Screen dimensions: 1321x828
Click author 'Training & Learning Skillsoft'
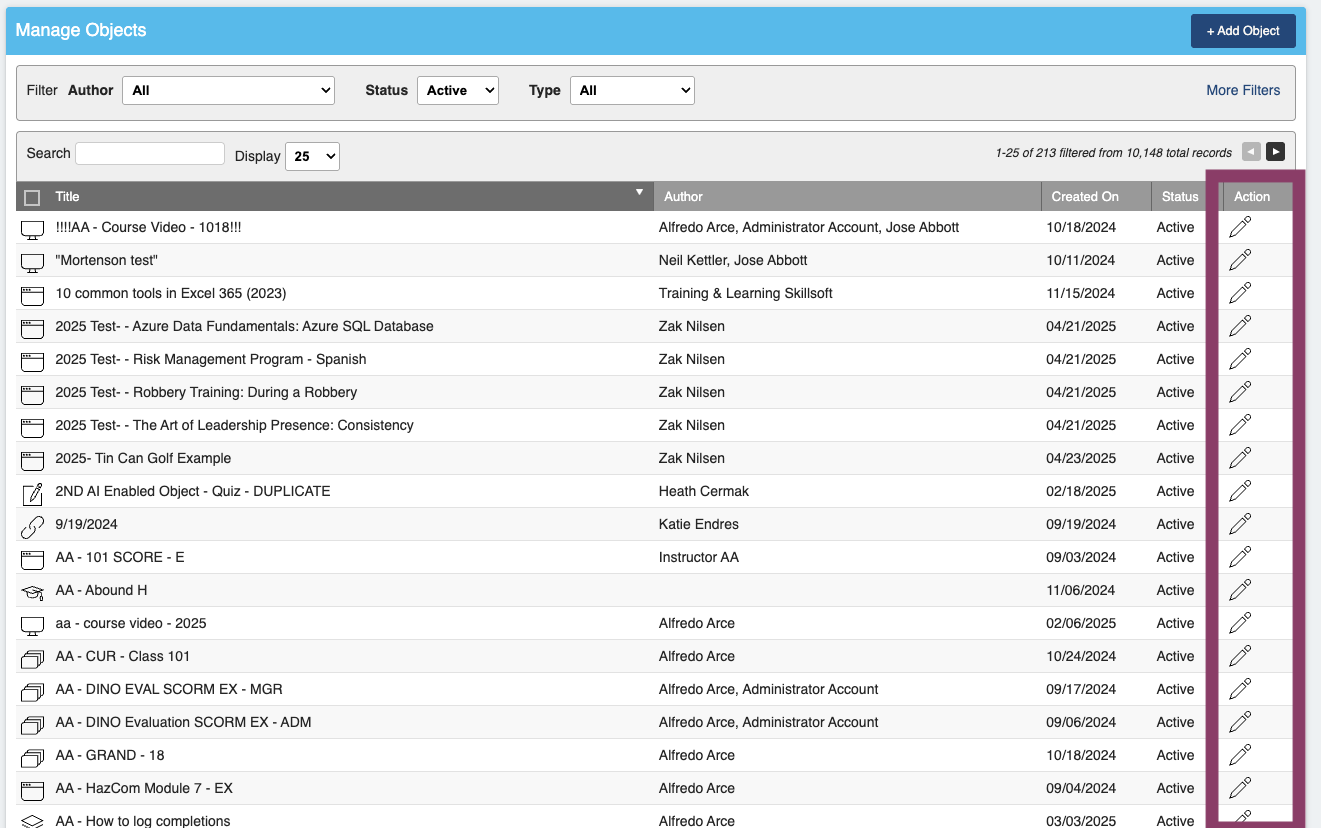coord(746,293)
